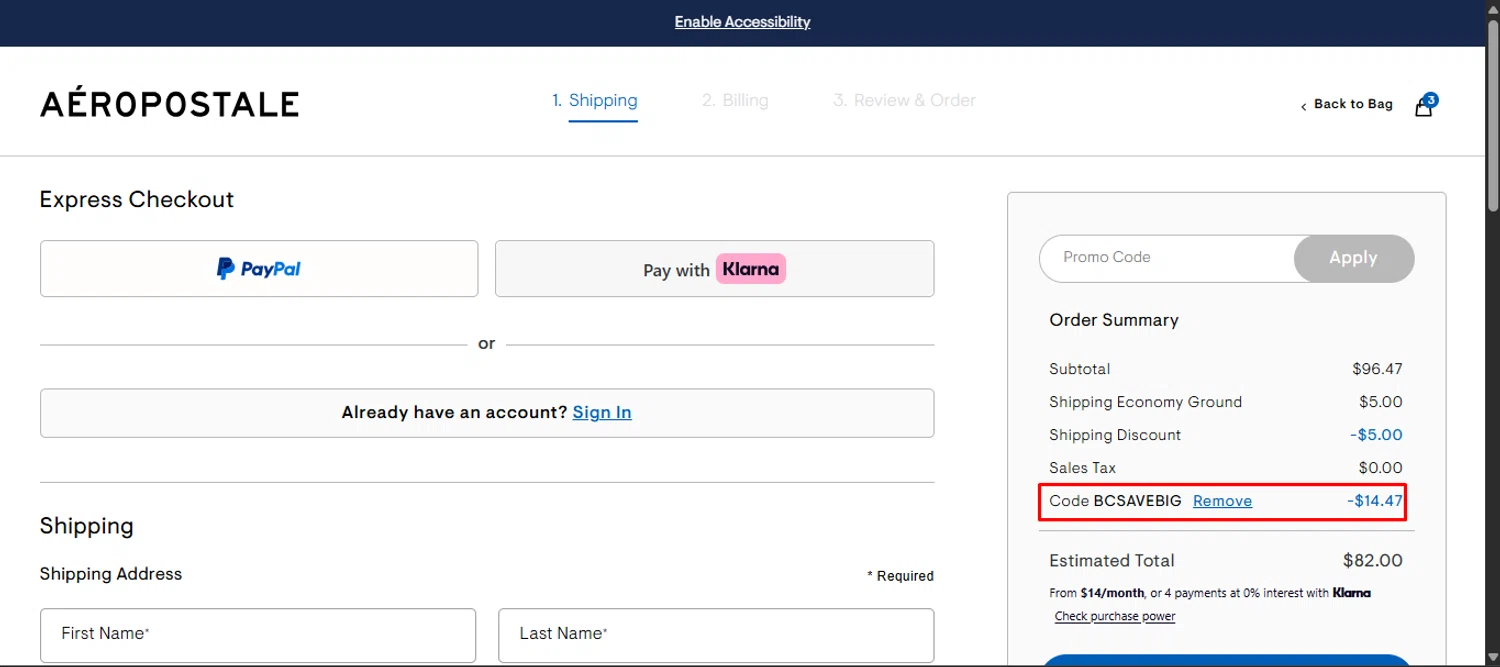This screenshot has width=1500, height=667.
Task: Open the shopping bag icon
Action: click(1424, 105)
